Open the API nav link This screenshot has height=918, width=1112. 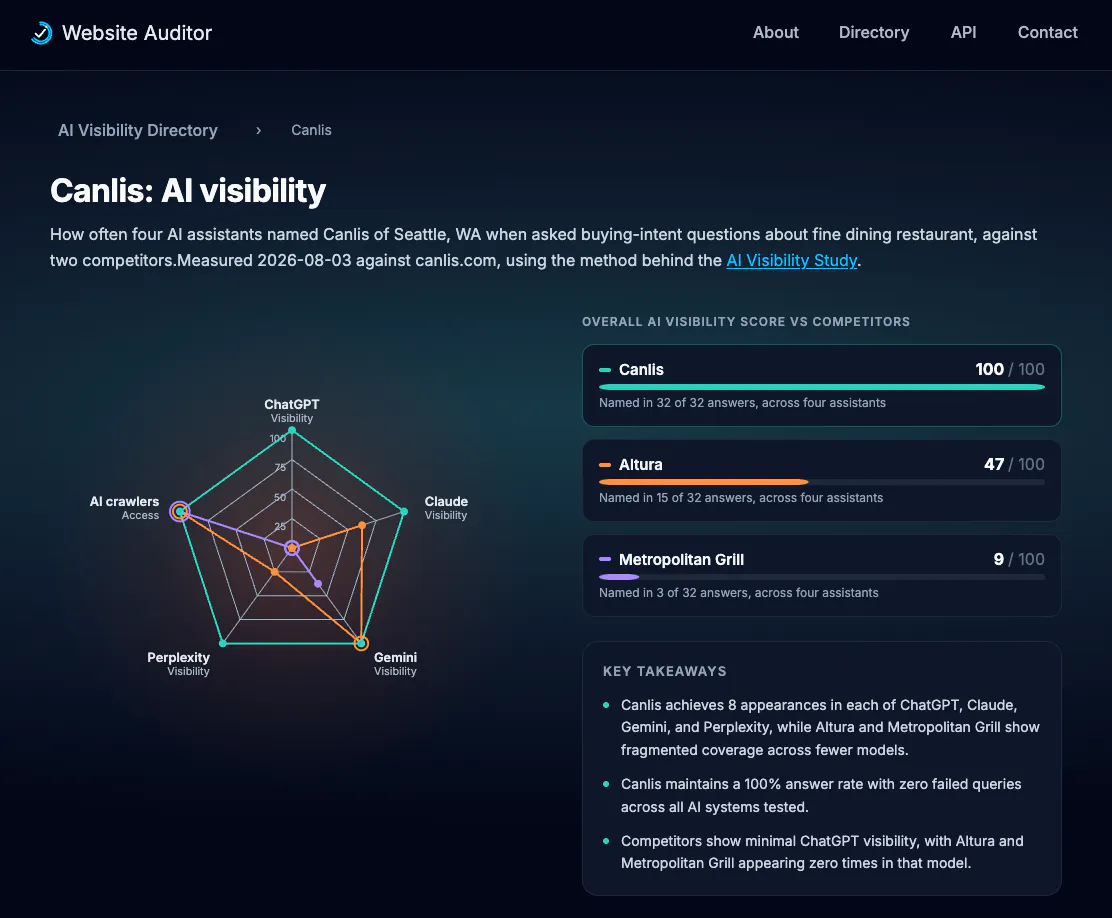click(x=963, y=33)
